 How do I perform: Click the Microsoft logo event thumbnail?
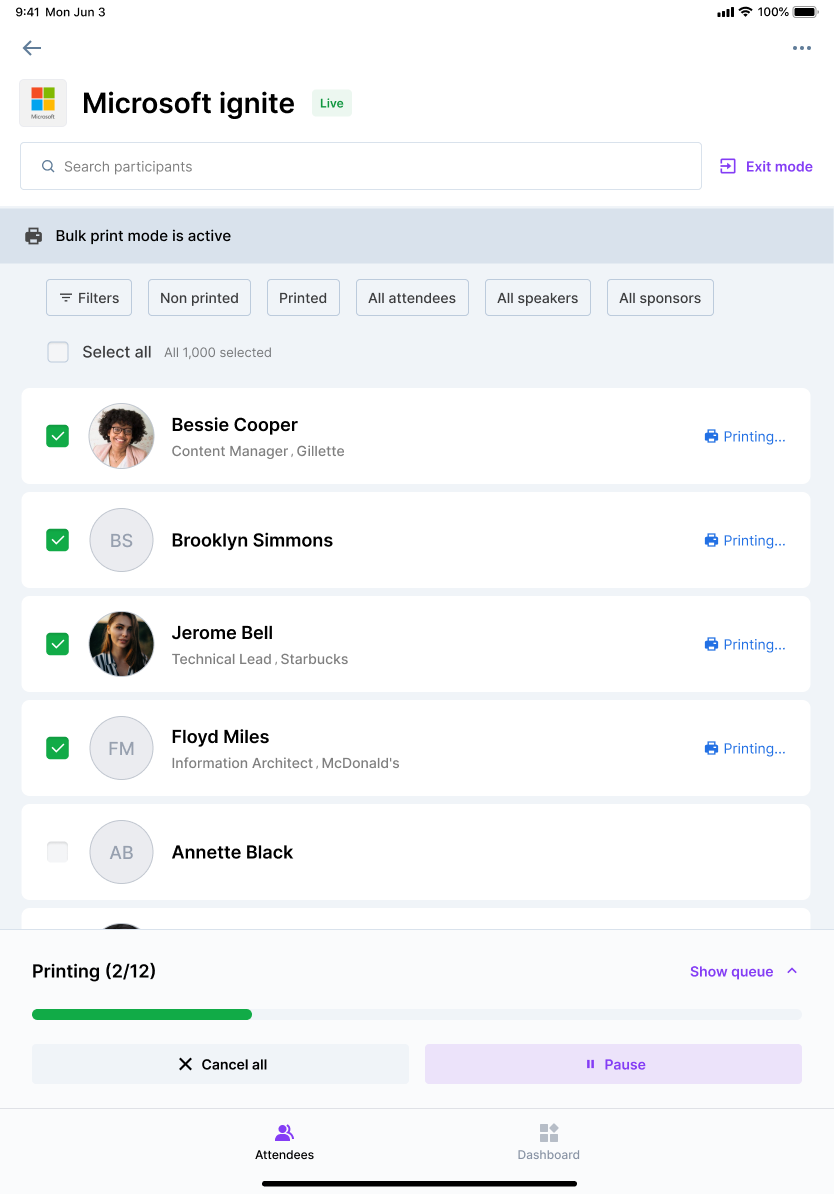coord(43,103)
